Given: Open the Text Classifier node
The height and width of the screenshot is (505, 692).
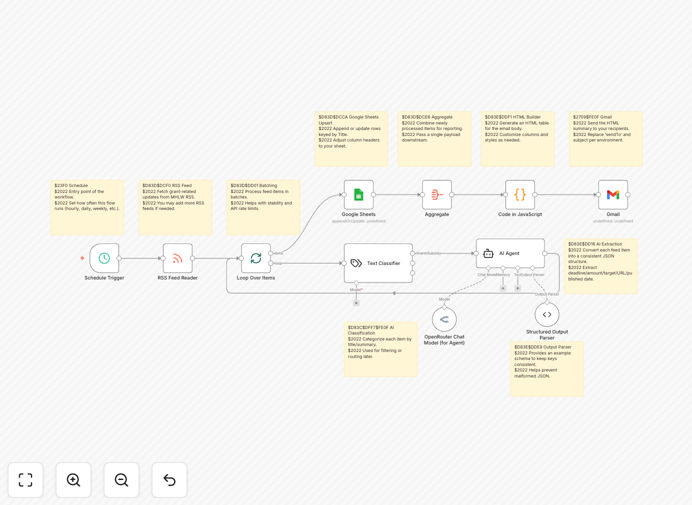Looking at the screenshot, I should pyautogui.click(x=378, y=263).
